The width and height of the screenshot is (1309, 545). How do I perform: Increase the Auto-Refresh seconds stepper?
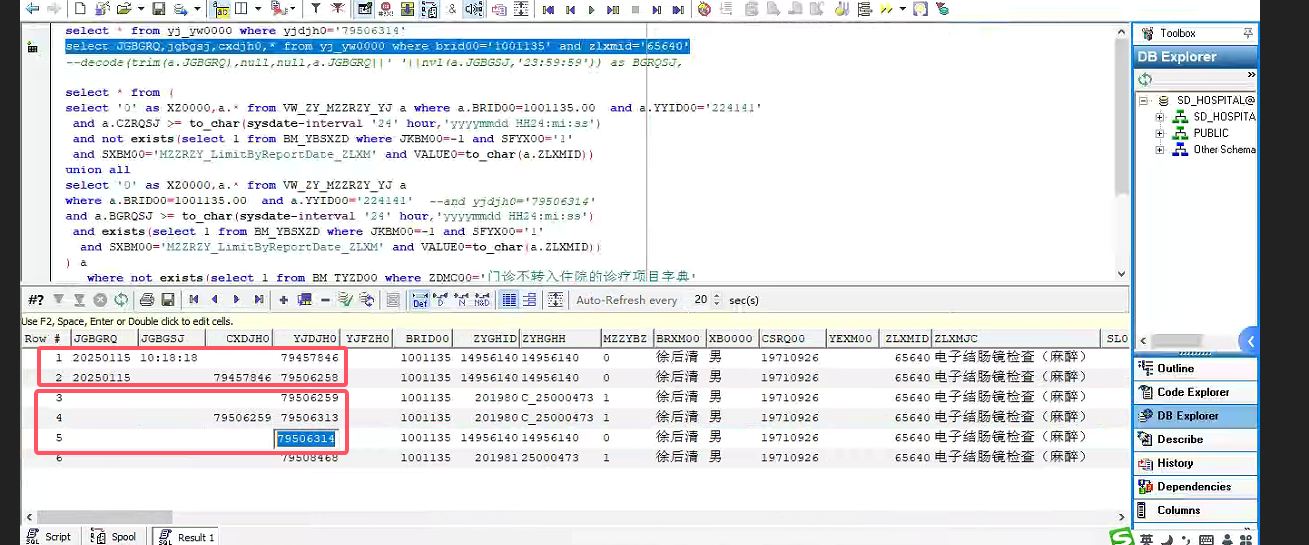point(717,296)
